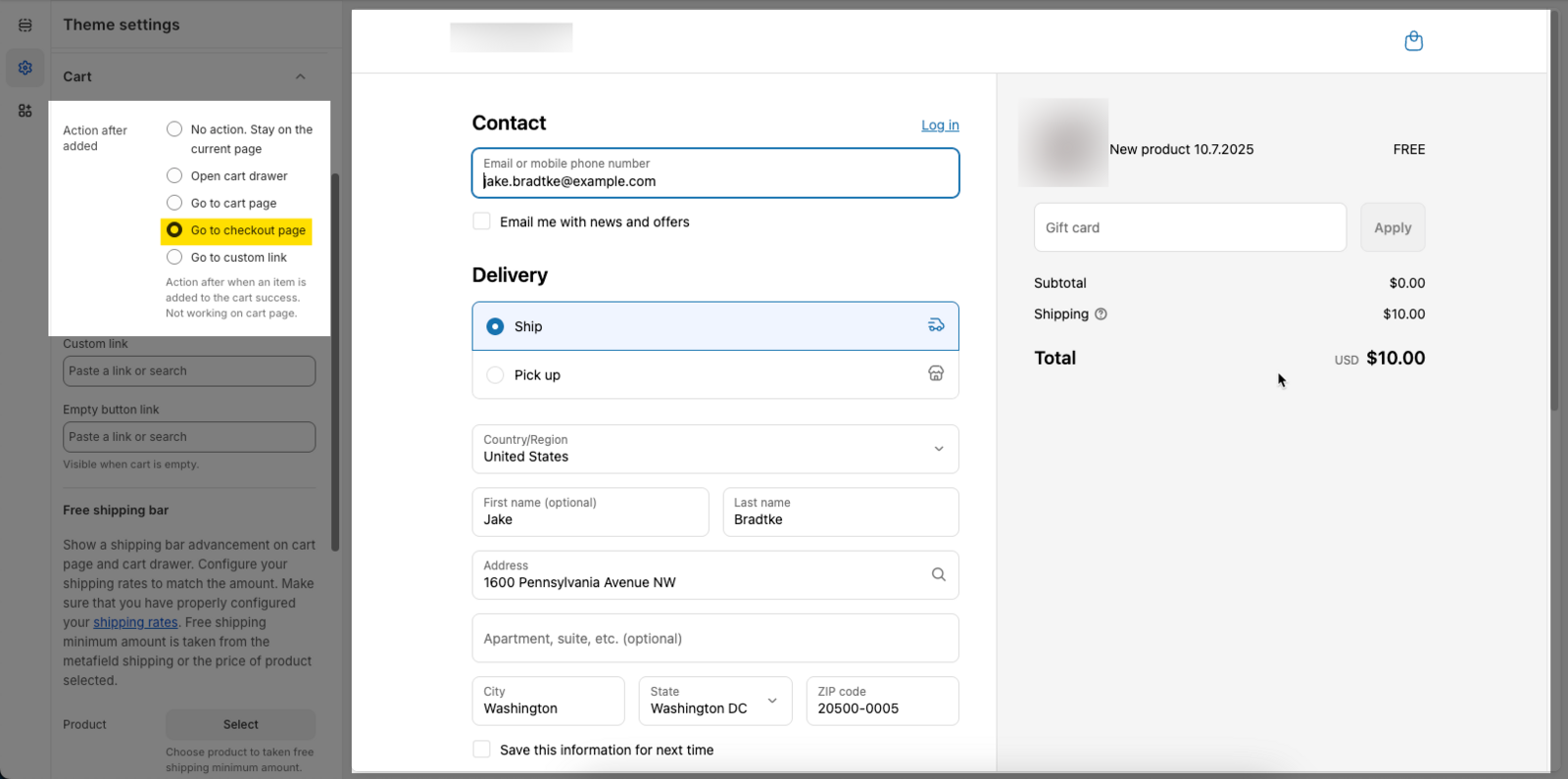
Task: Open the sections icon in left rail
Action: click(25, 25)
